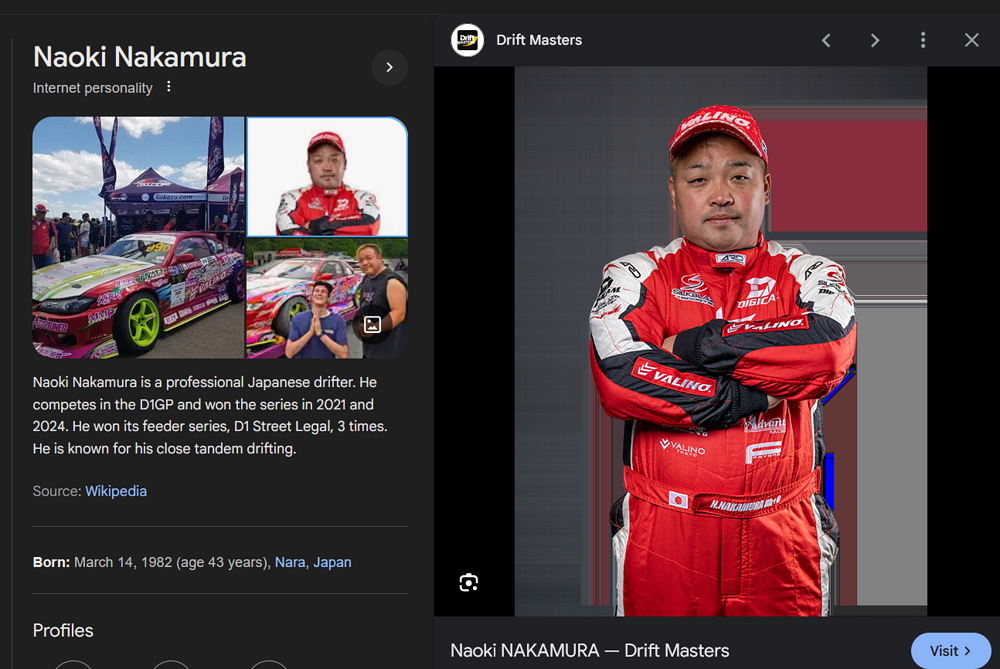This screenshot has height=669, width=1000.
Task: Click the Naoki Nakamura heading
Action: [x=139, y=57]
